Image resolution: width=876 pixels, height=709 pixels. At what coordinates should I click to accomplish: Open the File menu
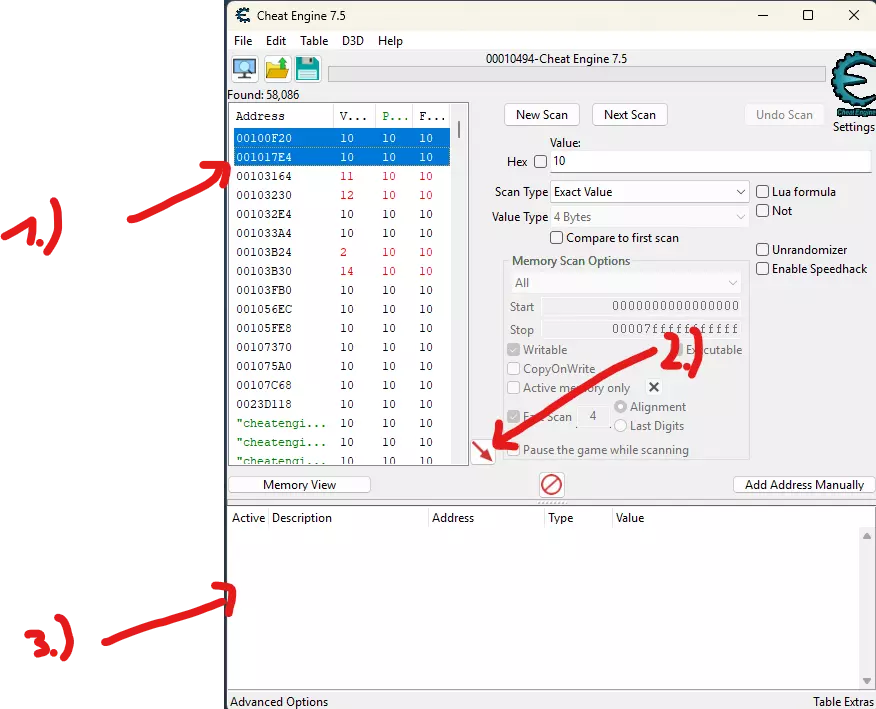tap(243, 41)
